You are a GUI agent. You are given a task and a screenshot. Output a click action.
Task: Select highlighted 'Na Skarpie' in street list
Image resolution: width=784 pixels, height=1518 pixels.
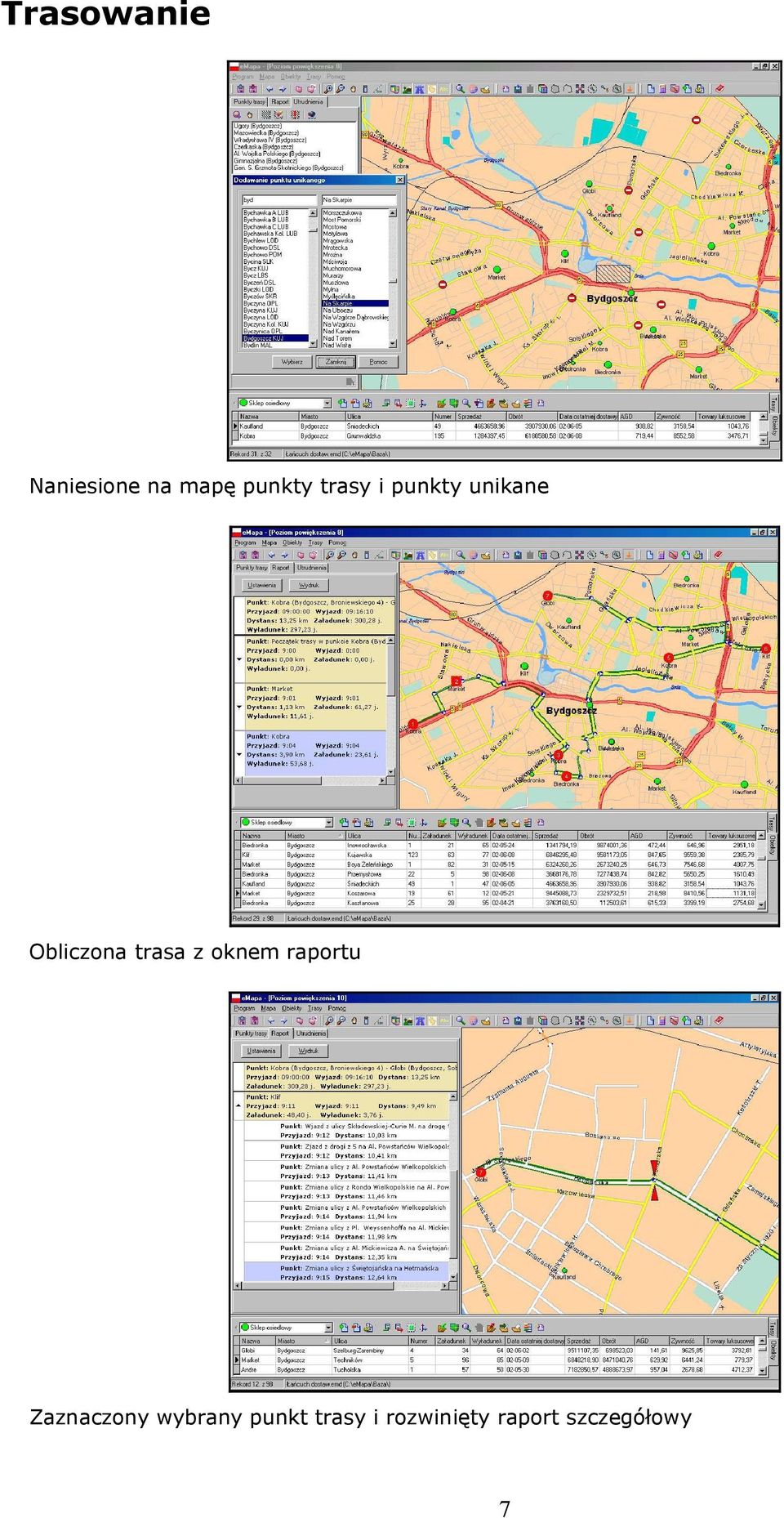click(x=355, y=303)
